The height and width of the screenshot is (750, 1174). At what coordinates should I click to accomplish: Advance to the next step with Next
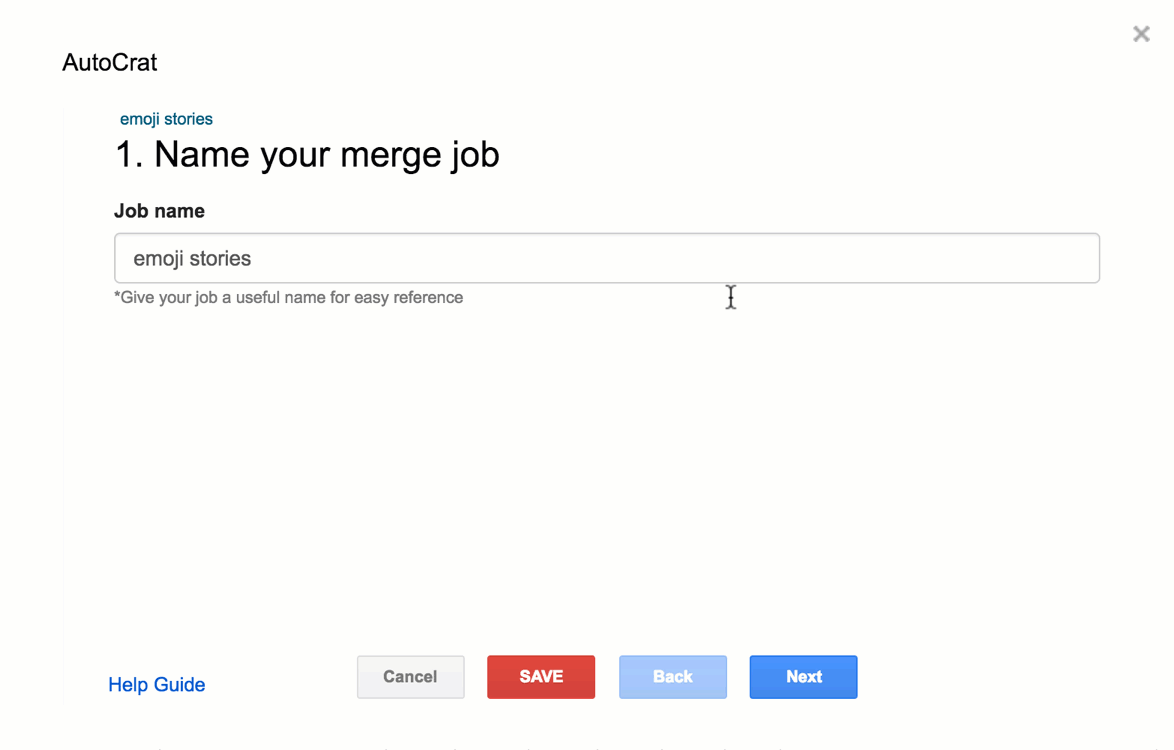tap(803, 677)
